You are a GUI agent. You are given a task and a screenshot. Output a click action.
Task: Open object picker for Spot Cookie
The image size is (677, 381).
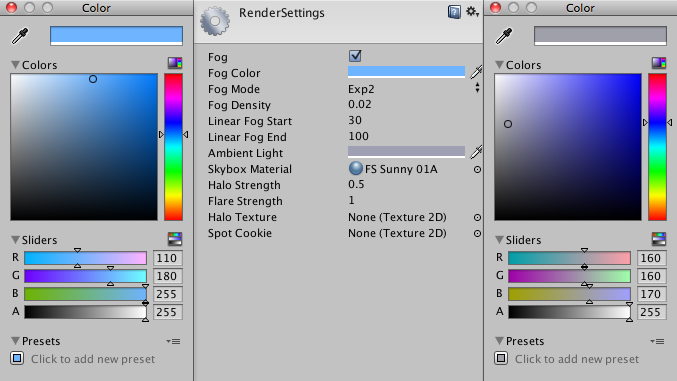click(477, 233)
